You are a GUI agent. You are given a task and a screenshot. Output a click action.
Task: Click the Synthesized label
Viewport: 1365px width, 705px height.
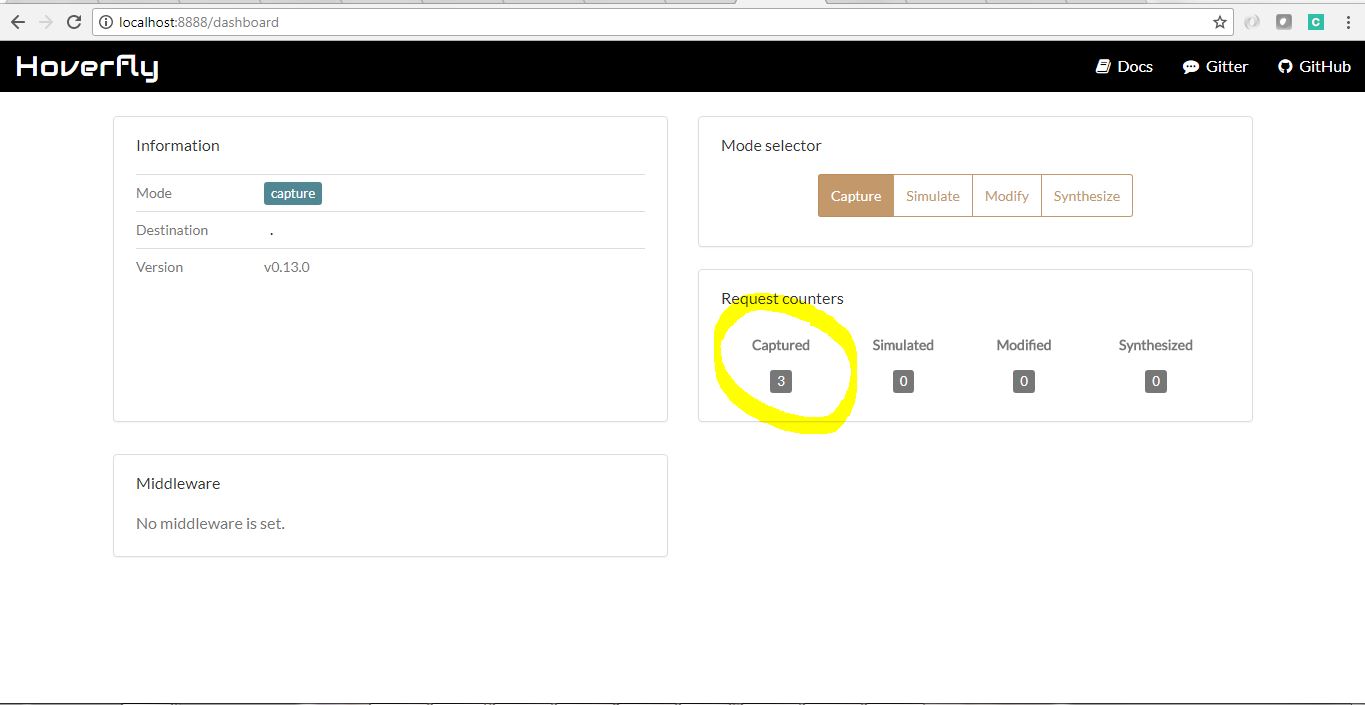[1156, 345]
